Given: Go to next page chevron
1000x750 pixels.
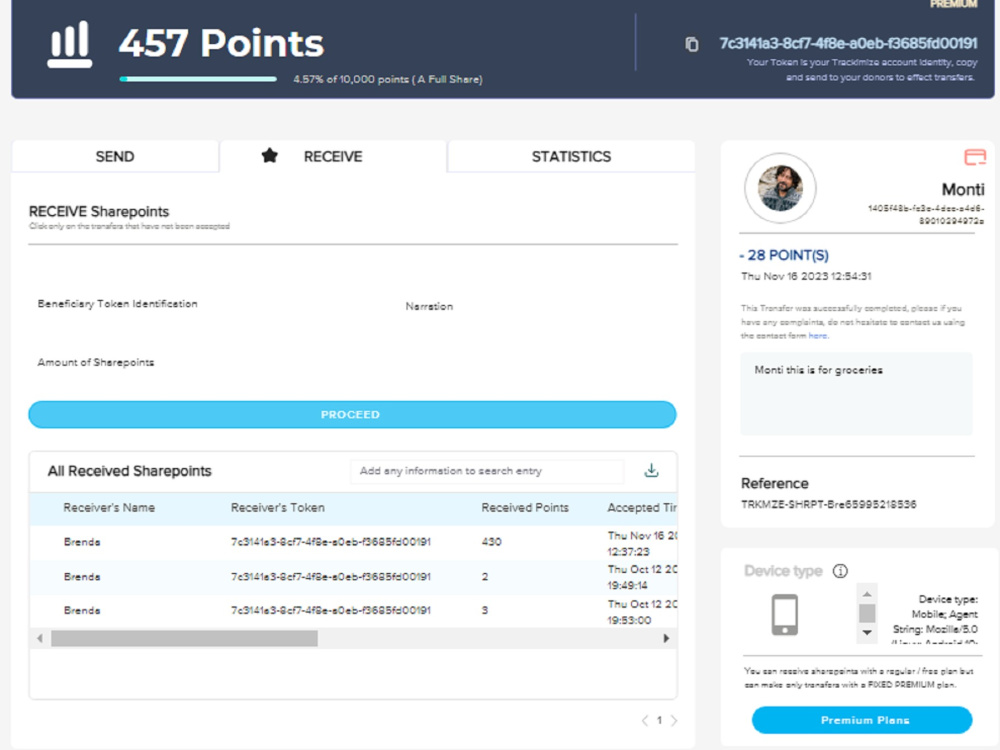Looking at the screenshot, I should 674,721.
